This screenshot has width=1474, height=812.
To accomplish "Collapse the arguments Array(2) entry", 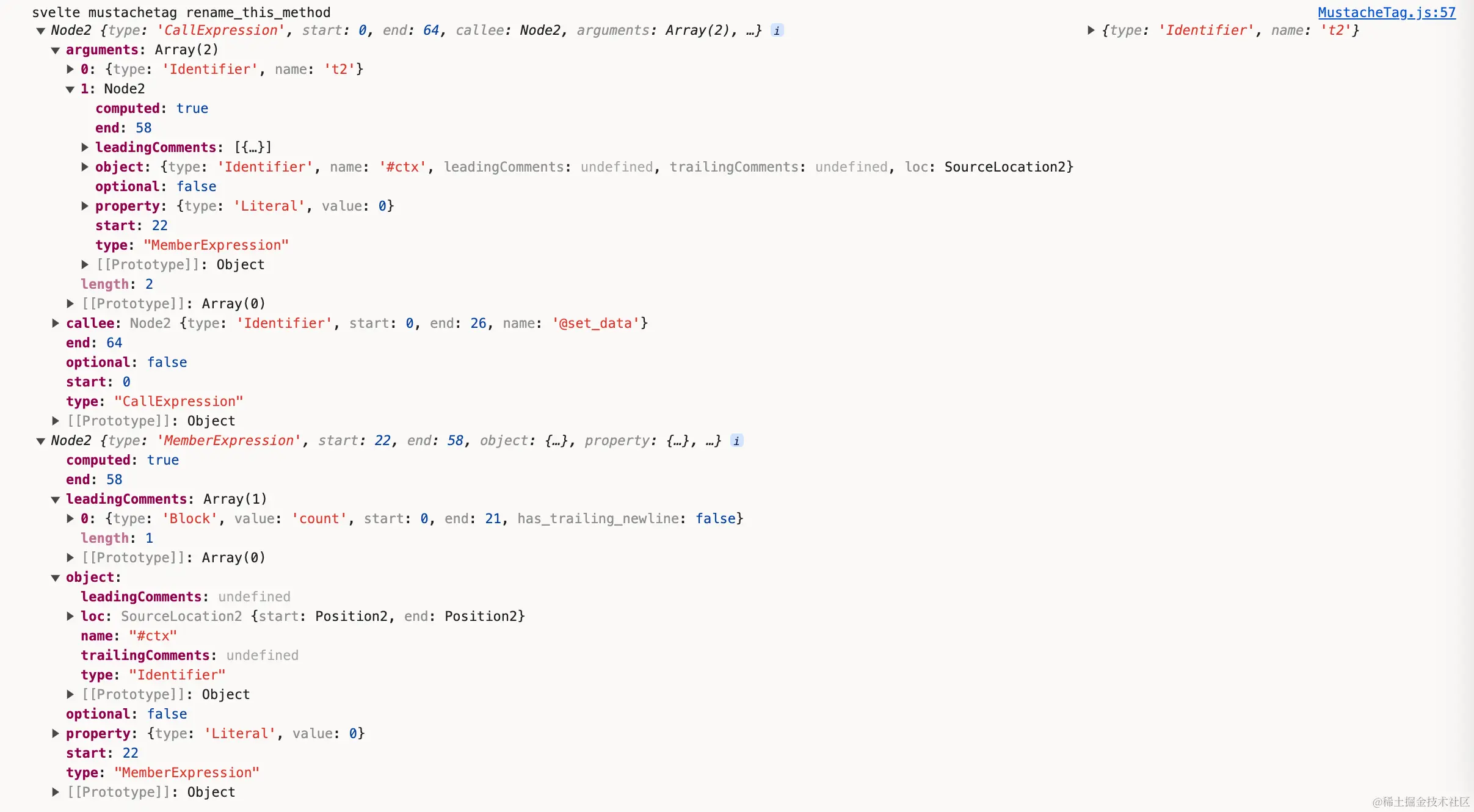I will (55, 50).
